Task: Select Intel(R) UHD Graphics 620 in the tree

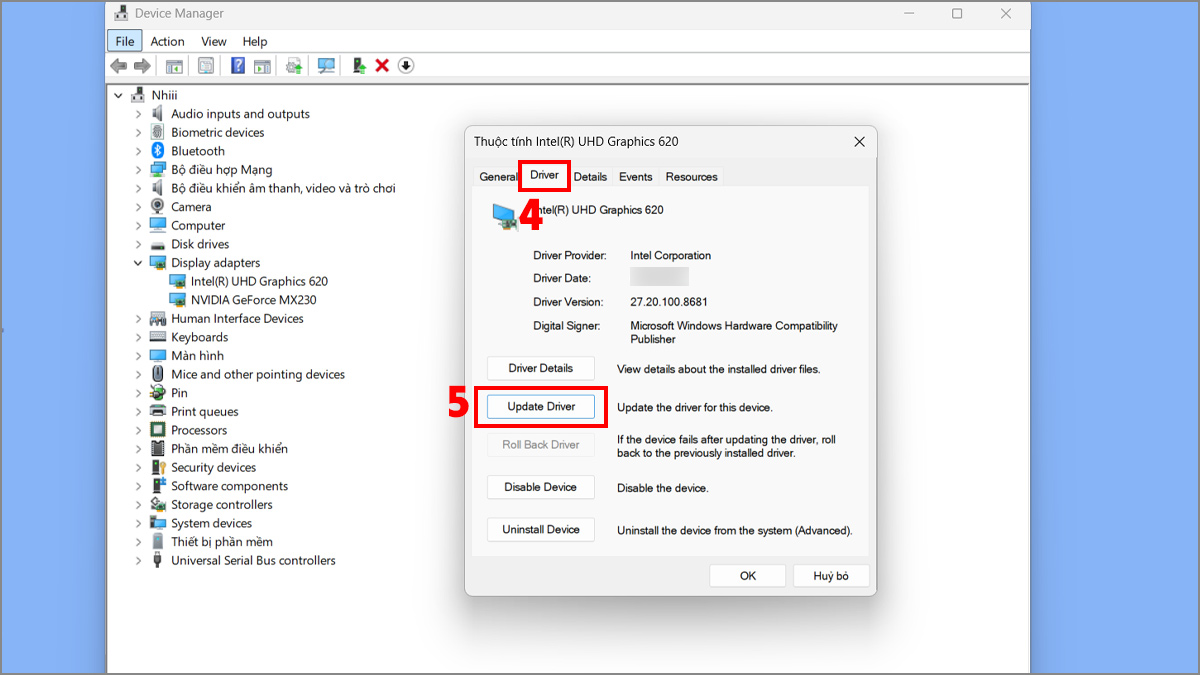Action: (x=259, y=282)
